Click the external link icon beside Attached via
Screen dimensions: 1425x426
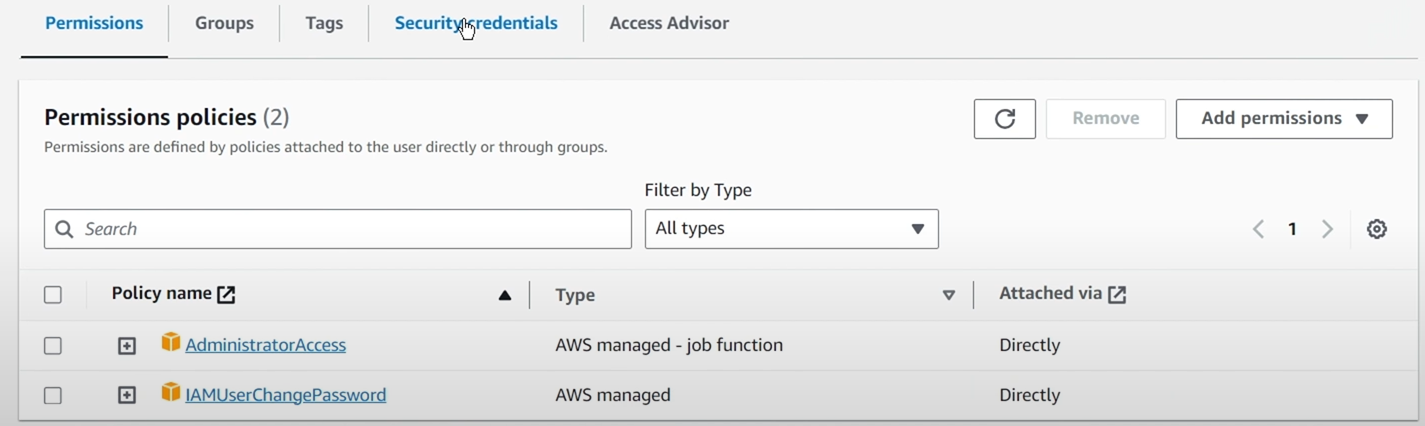pyautogui.click(x=1117, y=294)
